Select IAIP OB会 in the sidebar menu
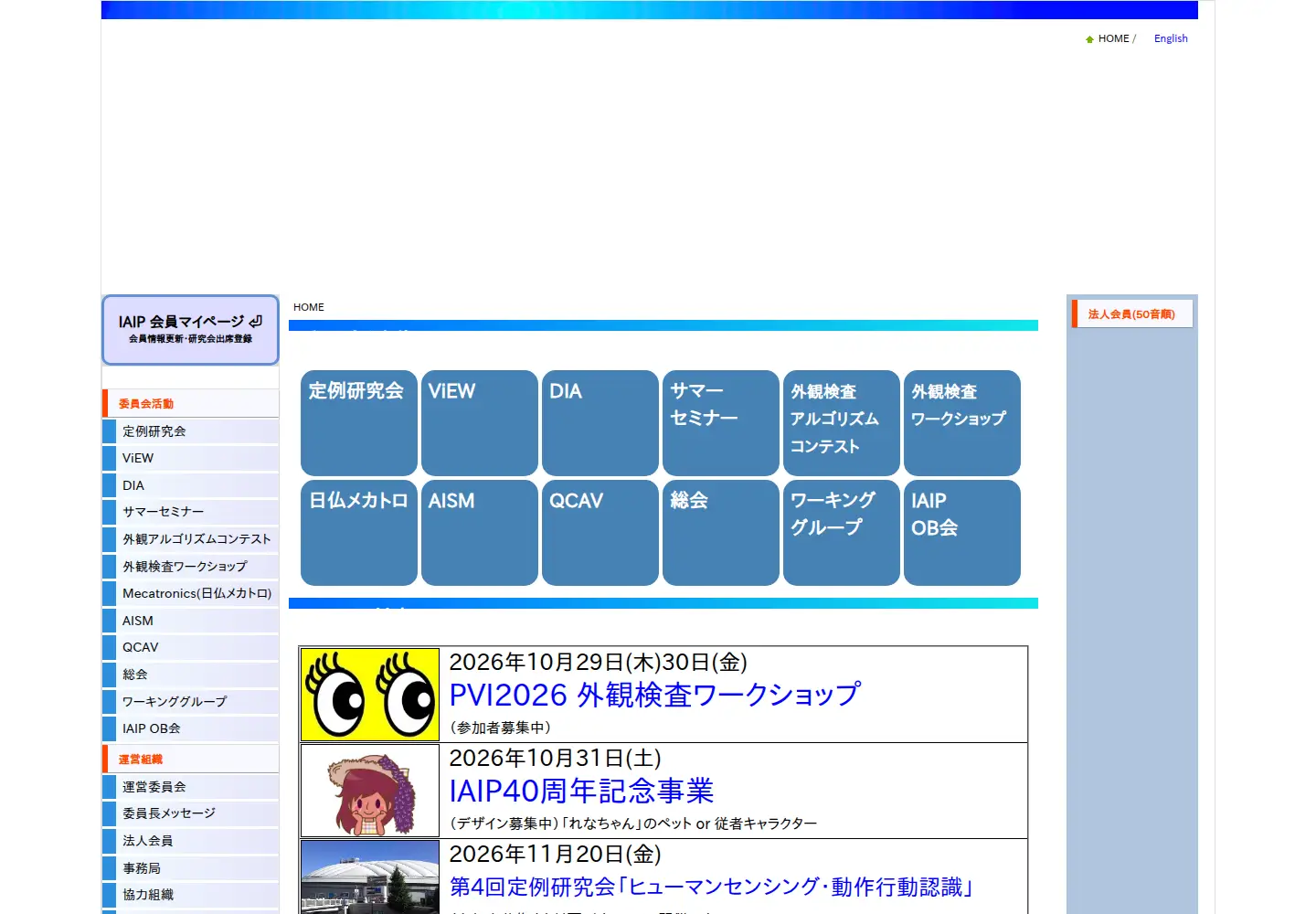 (x=191, y=728)
